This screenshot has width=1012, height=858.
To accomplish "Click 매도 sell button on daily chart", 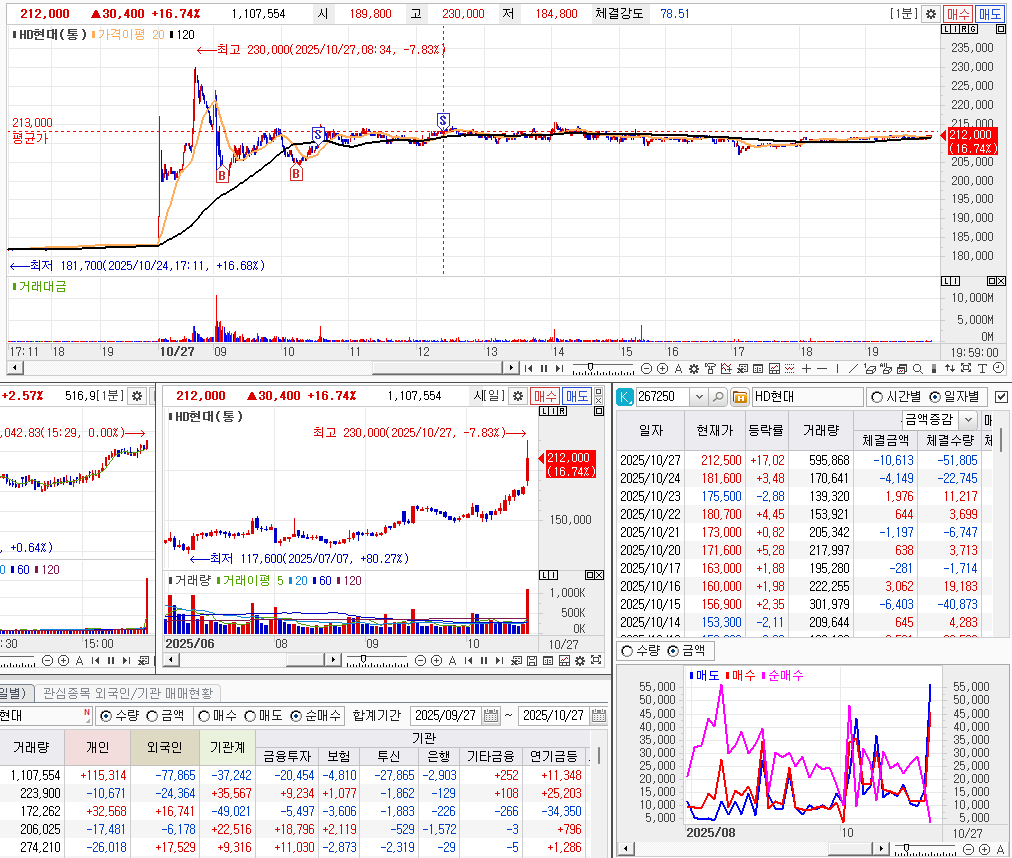I will click(x=577, y=396).
